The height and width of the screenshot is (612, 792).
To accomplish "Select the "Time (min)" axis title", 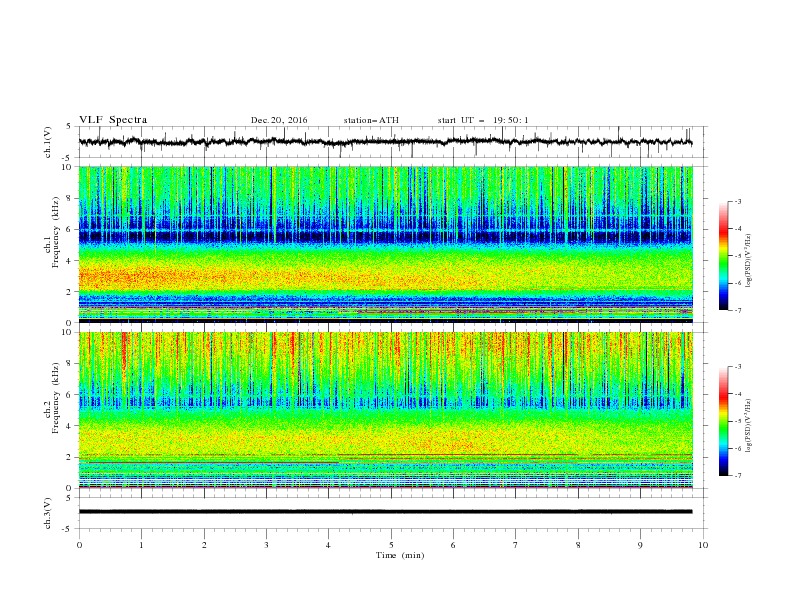I will tap(400, 555).
